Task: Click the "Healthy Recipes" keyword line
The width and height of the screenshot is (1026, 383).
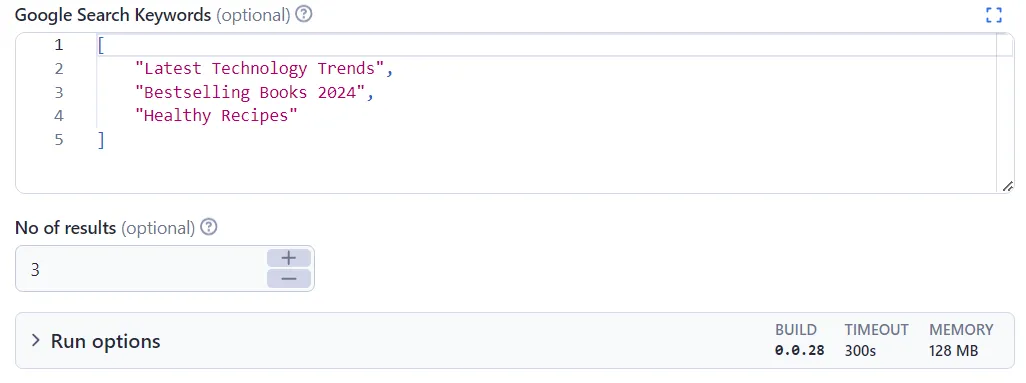Action: click(x=216, y=116)
